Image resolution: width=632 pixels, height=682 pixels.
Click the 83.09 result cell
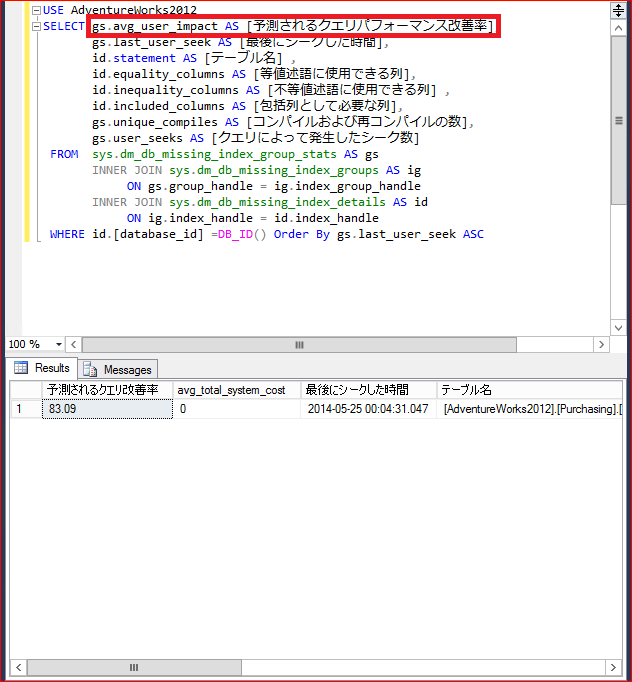(x=107, y=409)
